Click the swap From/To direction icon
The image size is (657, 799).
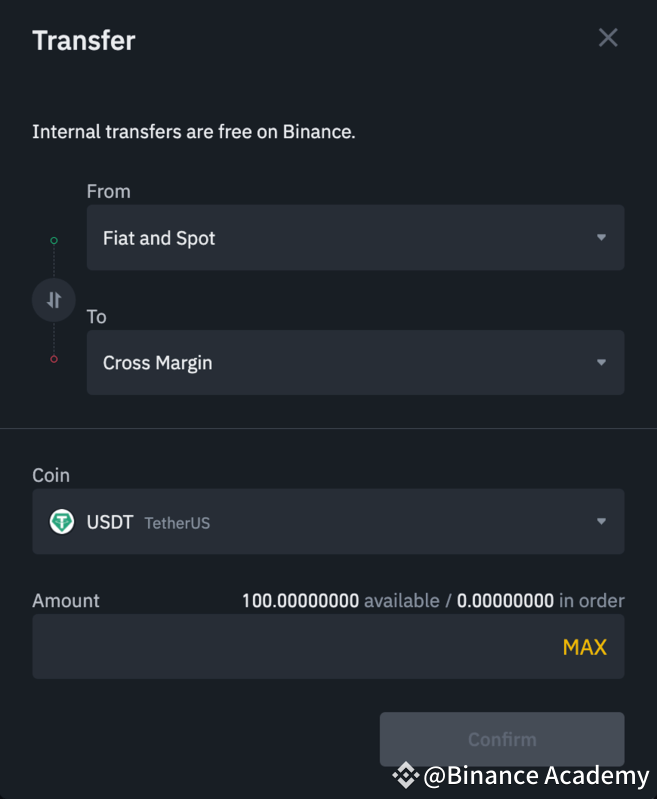pyautogui.click(x=54, y=300)
